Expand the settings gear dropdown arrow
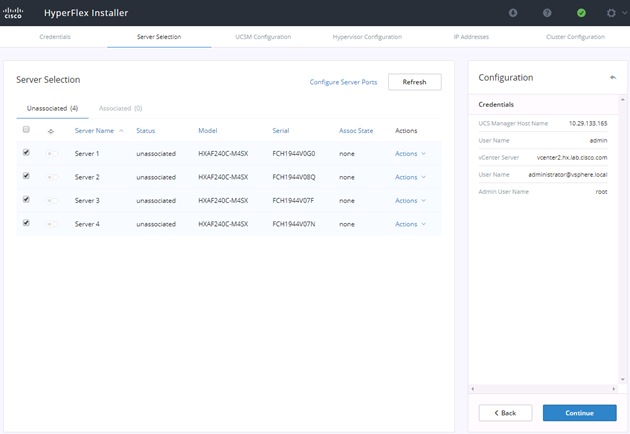 point(624,12)
